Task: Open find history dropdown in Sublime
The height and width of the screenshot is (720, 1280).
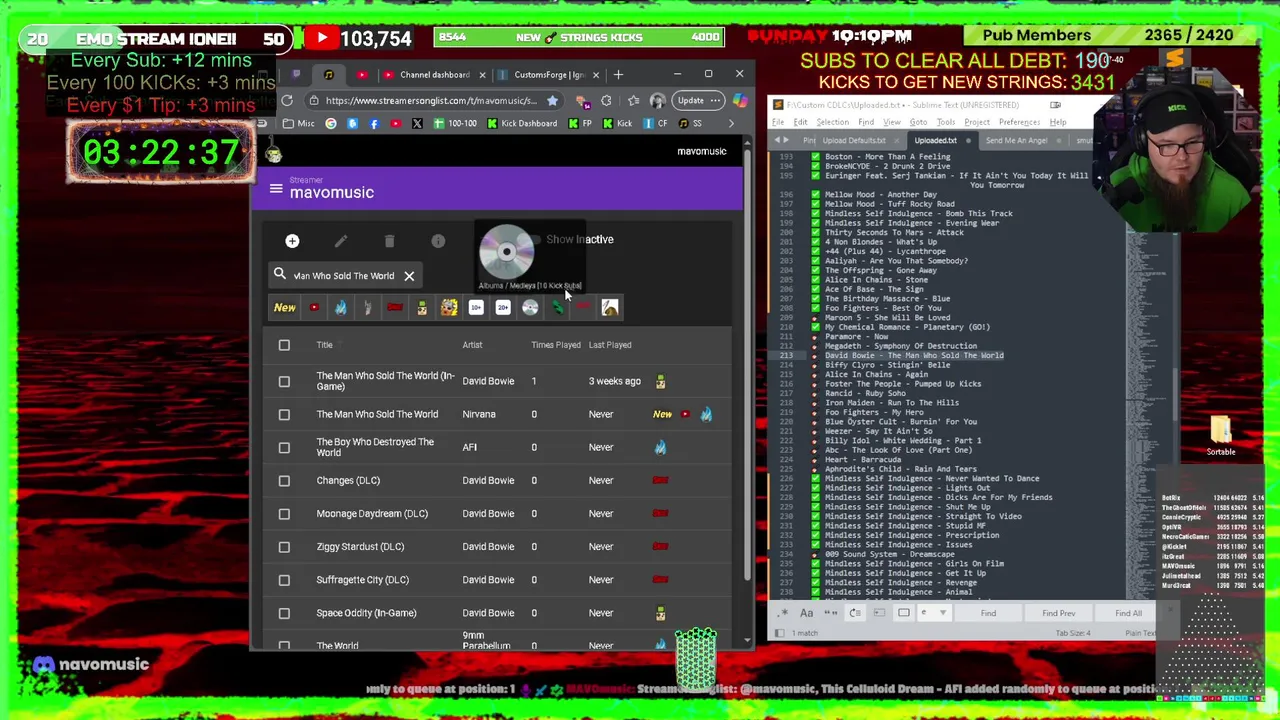Action: click(942, 613)
